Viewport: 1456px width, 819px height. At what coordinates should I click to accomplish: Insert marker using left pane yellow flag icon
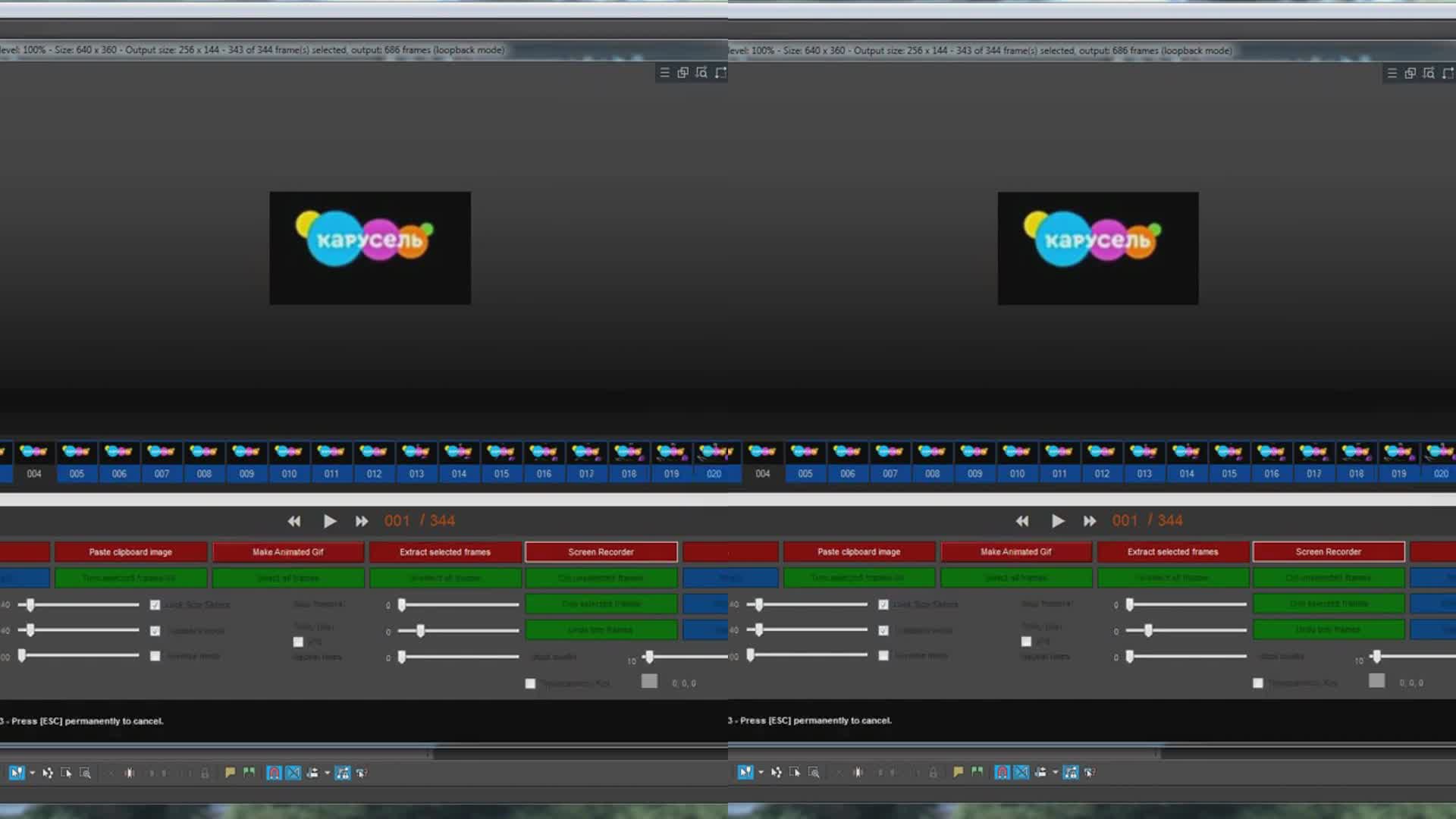[x=230, y=772]
